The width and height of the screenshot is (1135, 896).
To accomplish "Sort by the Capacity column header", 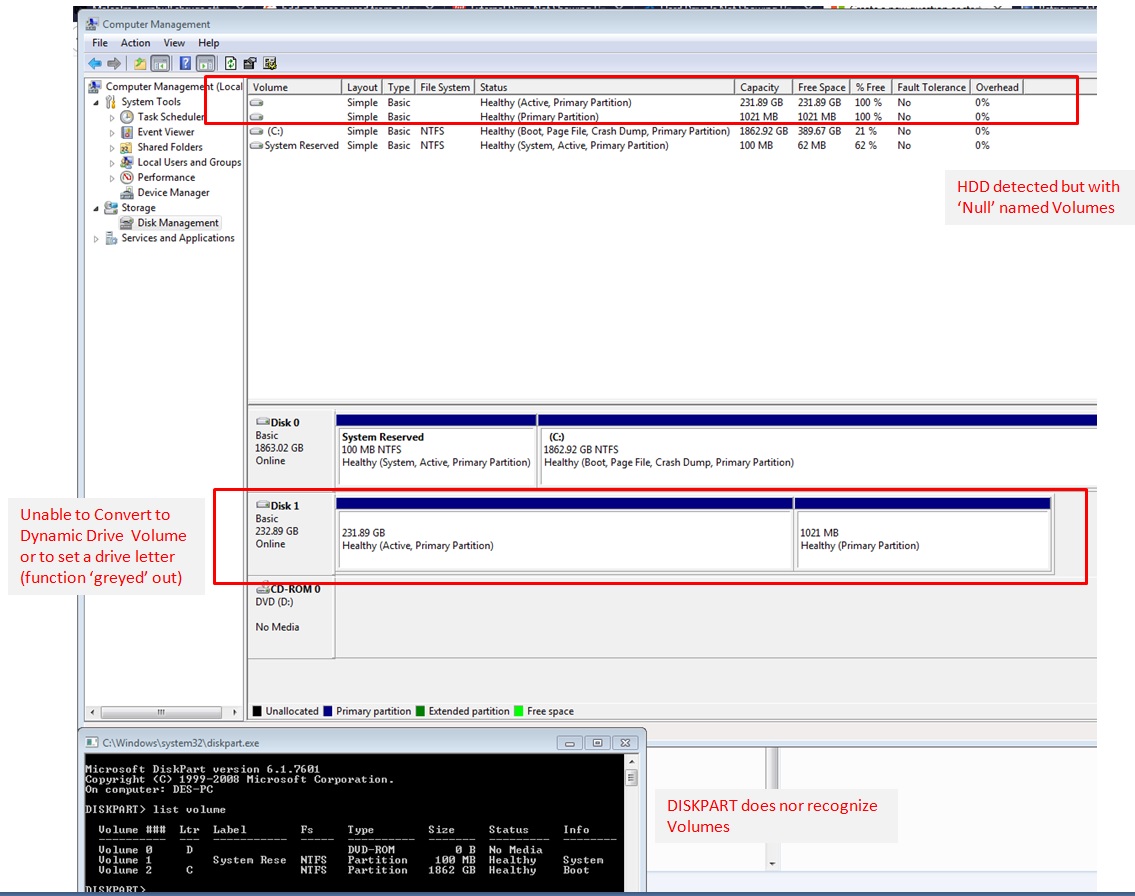I will tap(764, 87).
